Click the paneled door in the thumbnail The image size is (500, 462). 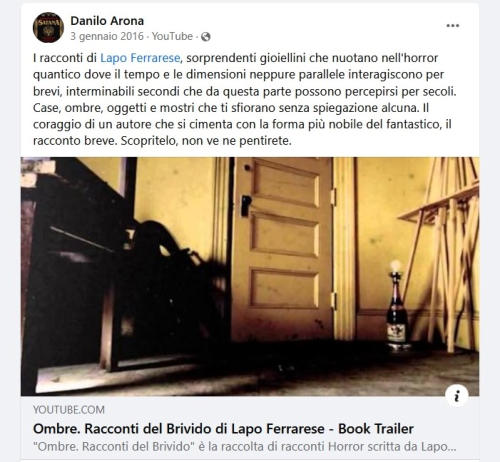pos(283,248)
